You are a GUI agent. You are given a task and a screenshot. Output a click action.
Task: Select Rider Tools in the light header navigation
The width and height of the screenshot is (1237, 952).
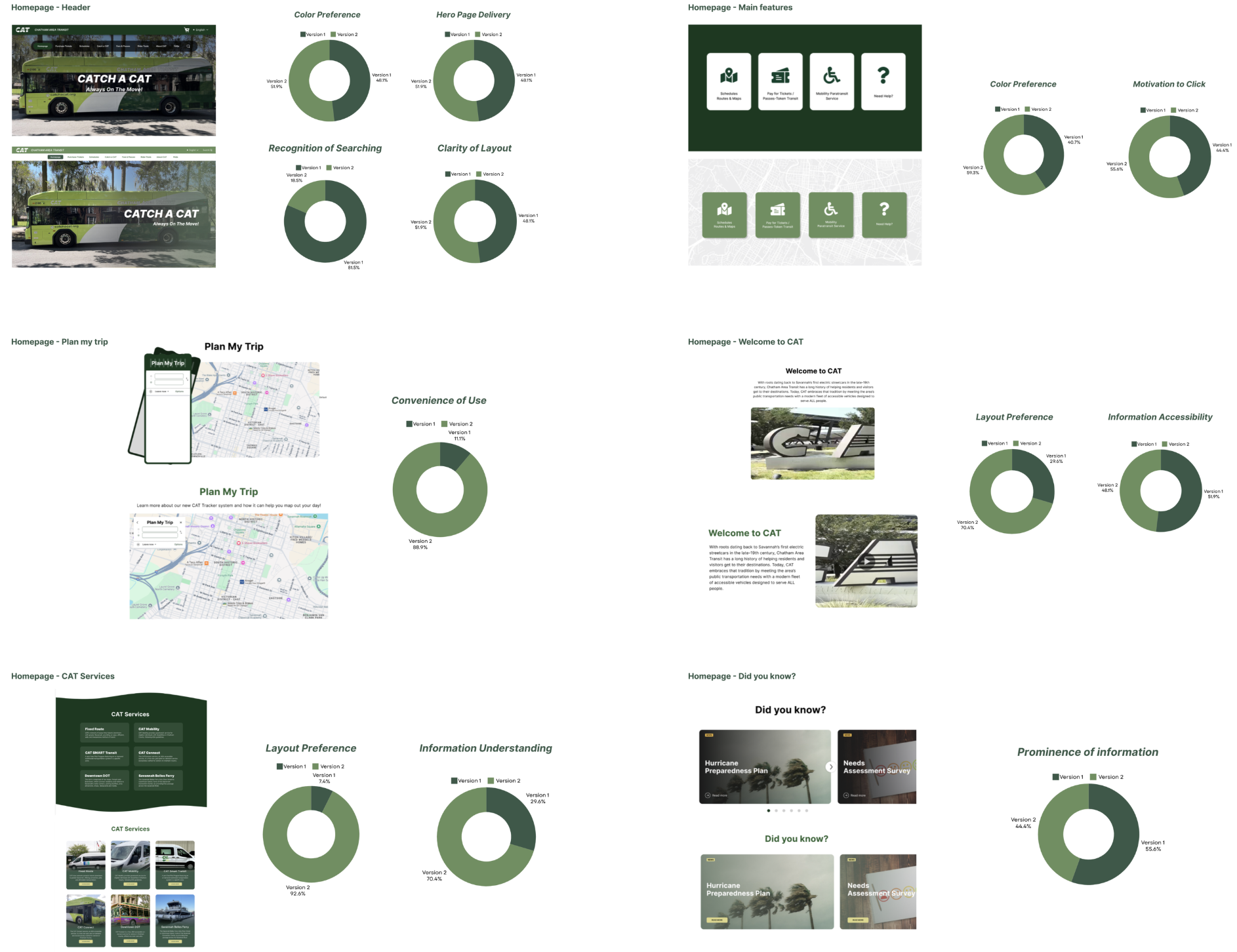coord(146,157)
